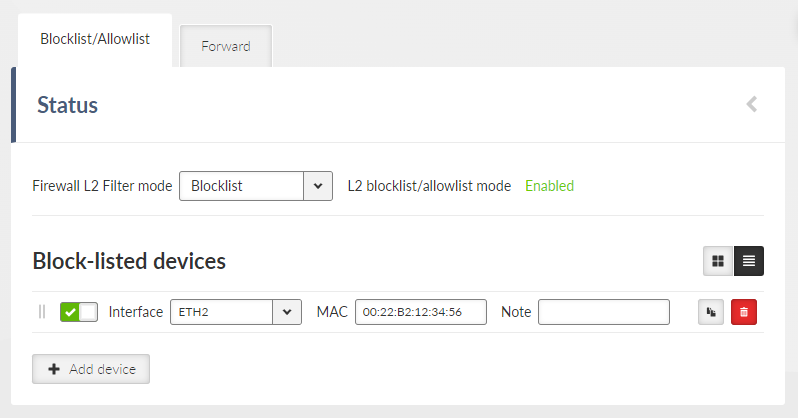The height and width of the screenshot is (418, 798).
Task: Delete the ETH2 block-listed device entry
Action: point(744,312)
